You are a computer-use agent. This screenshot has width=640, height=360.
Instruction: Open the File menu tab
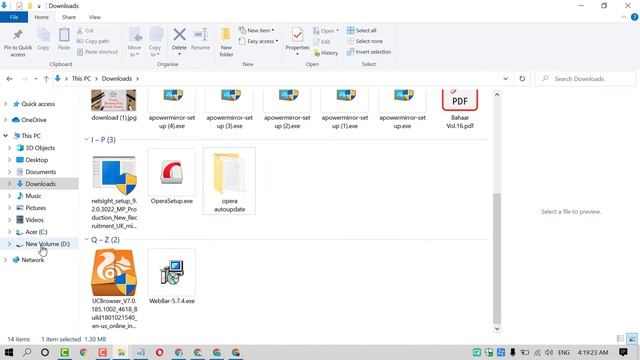coord(14,17)
